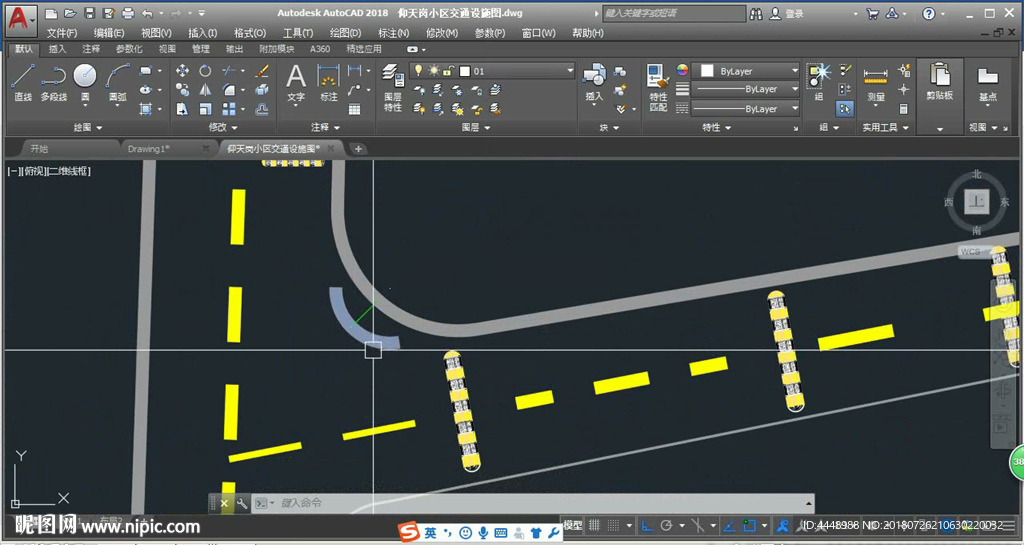
Task: Click the Move tool in 修改 panel
Action: [182, 70]
